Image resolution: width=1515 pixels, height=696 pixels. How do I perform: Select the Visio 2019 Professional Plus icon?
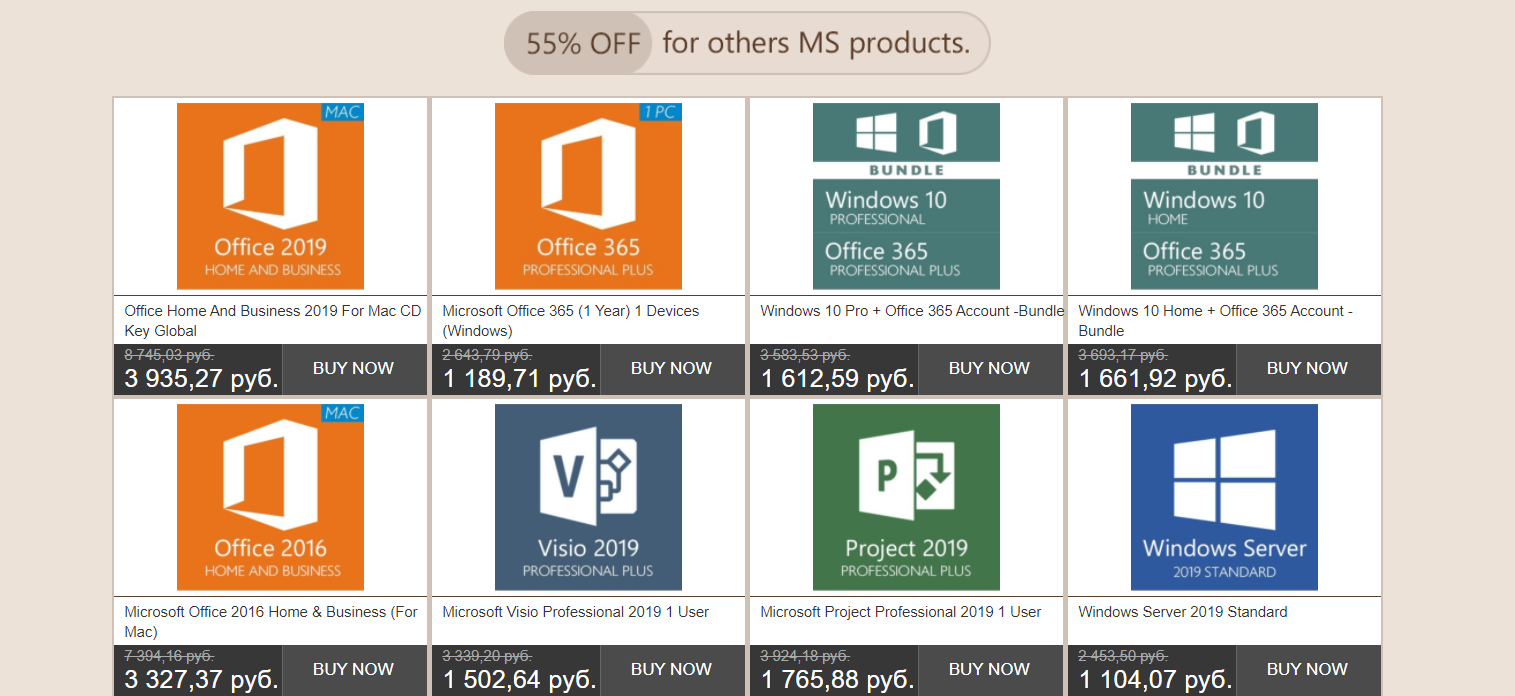tap(588, 497)
